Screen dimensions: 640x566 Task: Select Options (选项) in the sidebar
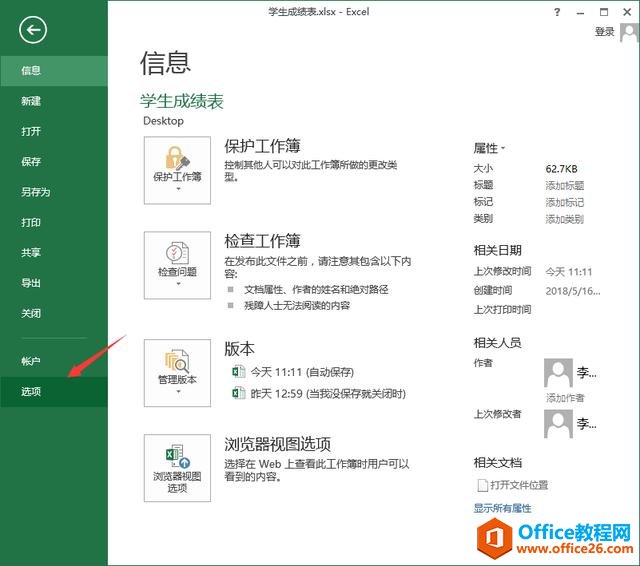(32, 391)
